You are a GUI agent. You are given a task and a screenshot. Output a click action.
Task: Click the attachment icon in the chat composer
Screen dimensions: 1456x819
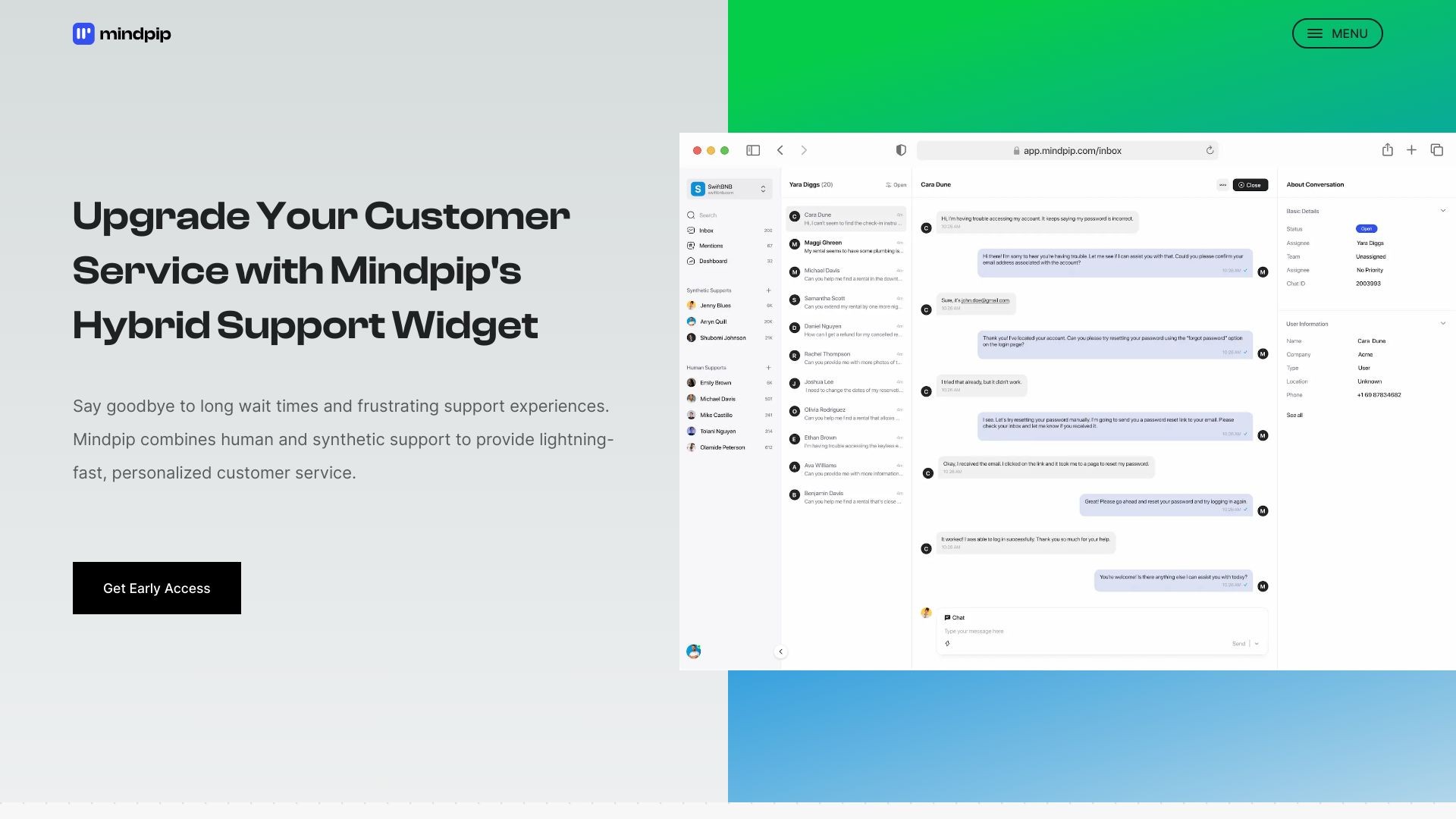click(946, 642)
